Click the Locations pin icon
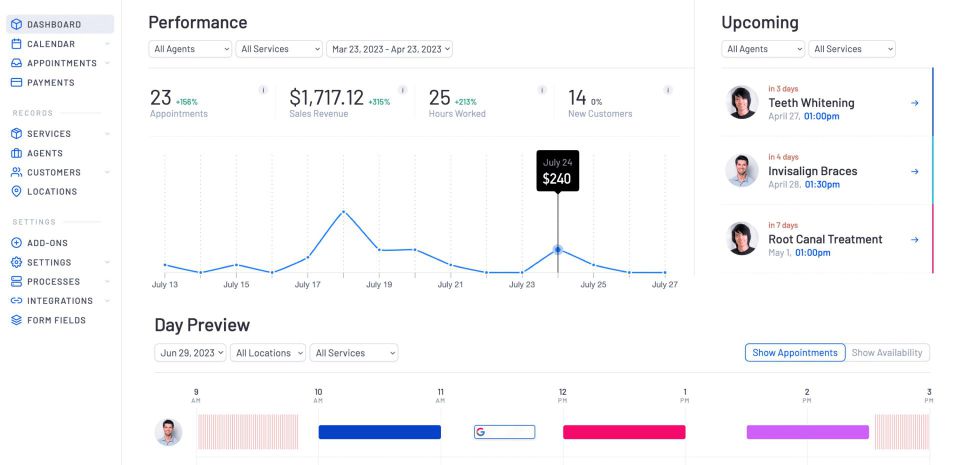960x465 pixels. click(x=16, y=192)
